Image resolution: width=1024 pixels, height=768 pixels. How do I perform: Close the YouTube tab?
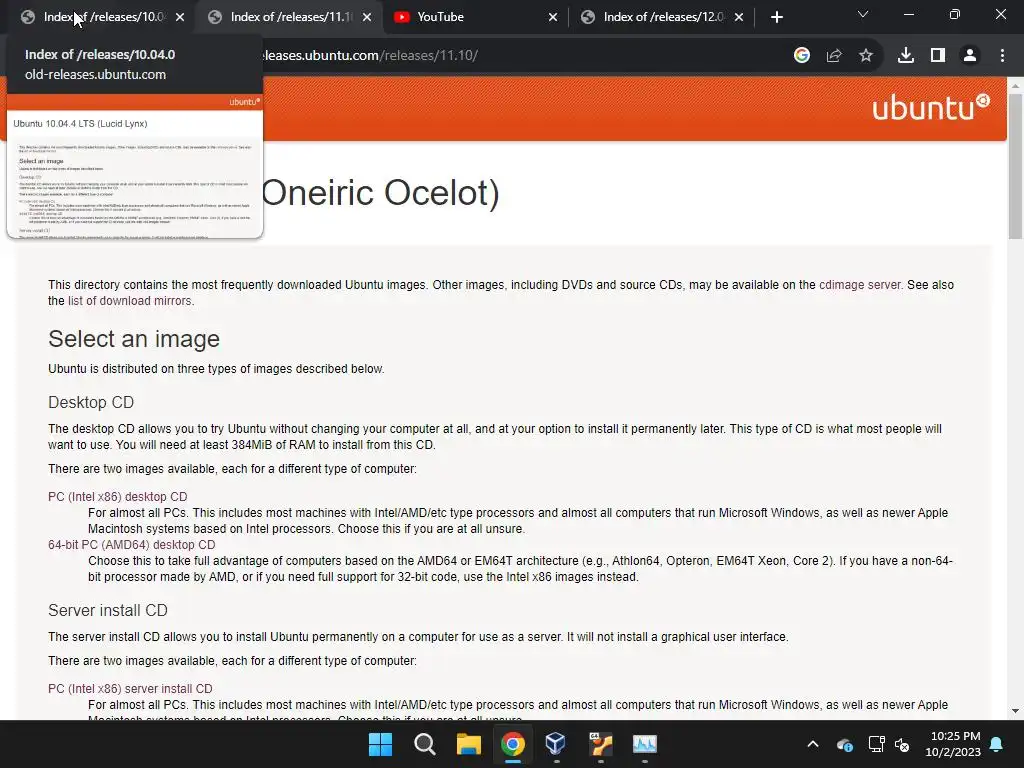(x=553, y=17)
